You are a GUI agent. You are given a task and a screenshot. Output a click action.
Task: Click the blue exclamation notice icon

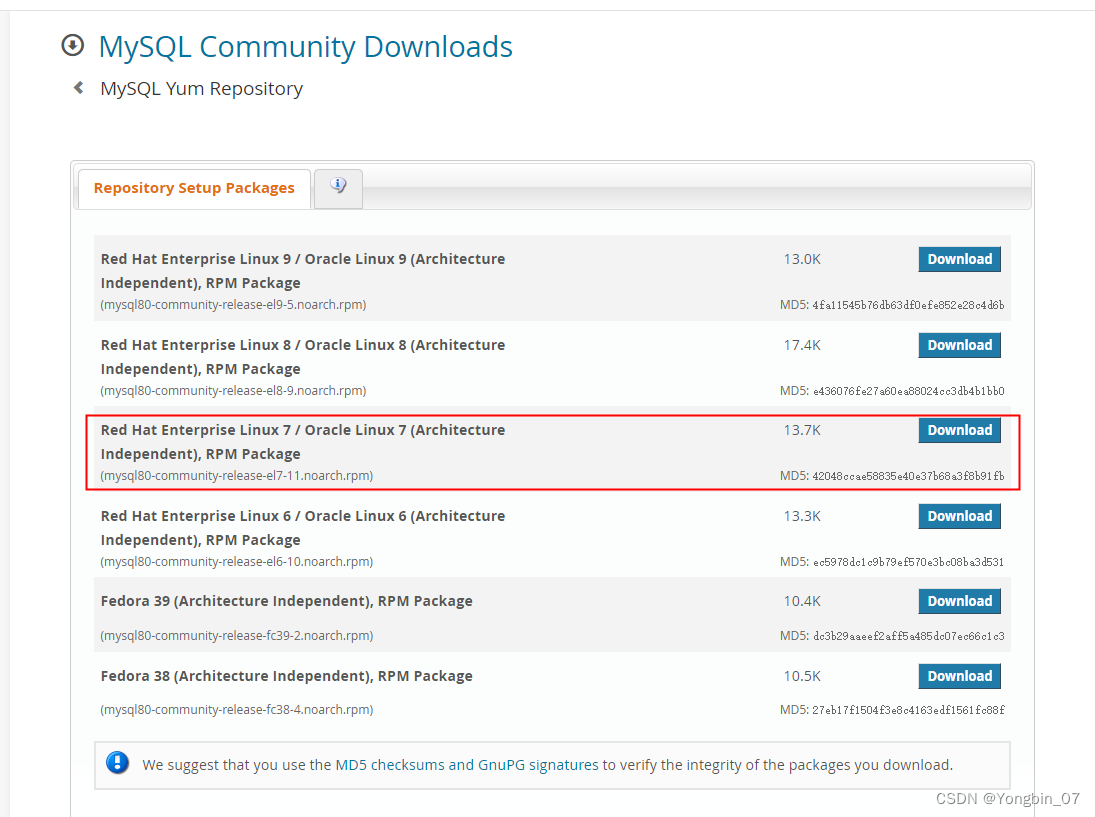click(117, 763)
